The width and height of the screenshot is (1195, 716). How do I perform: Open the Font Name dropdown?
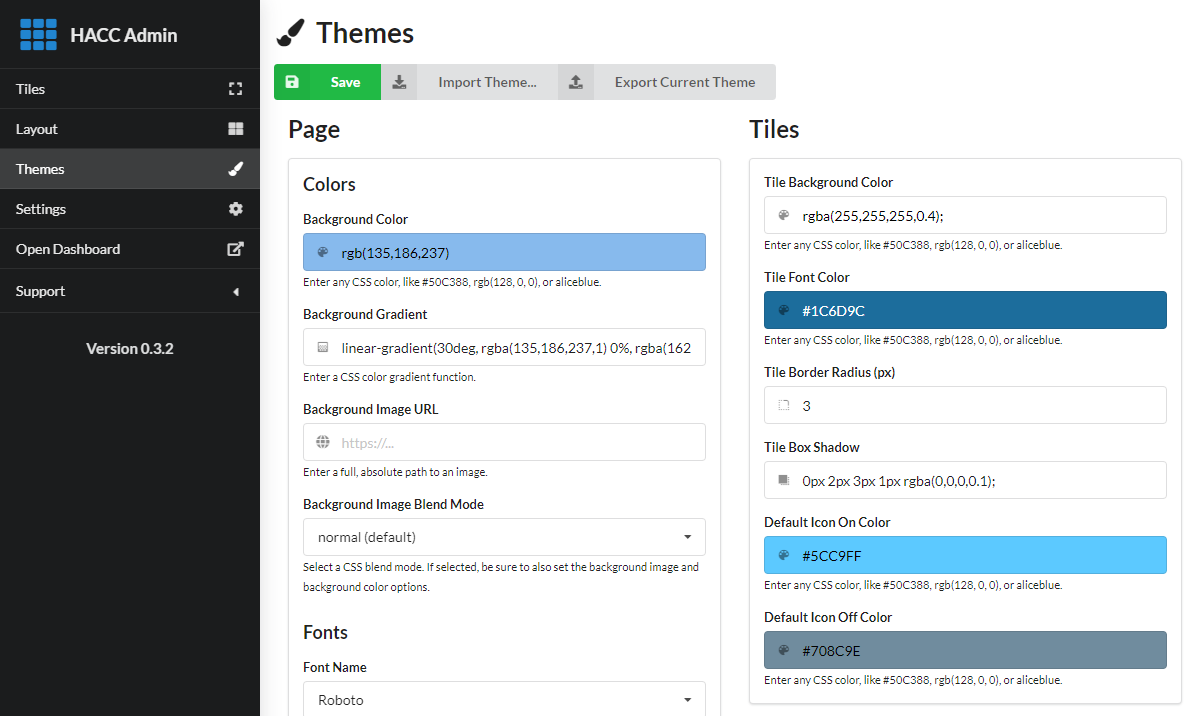(x=504, y=700)
